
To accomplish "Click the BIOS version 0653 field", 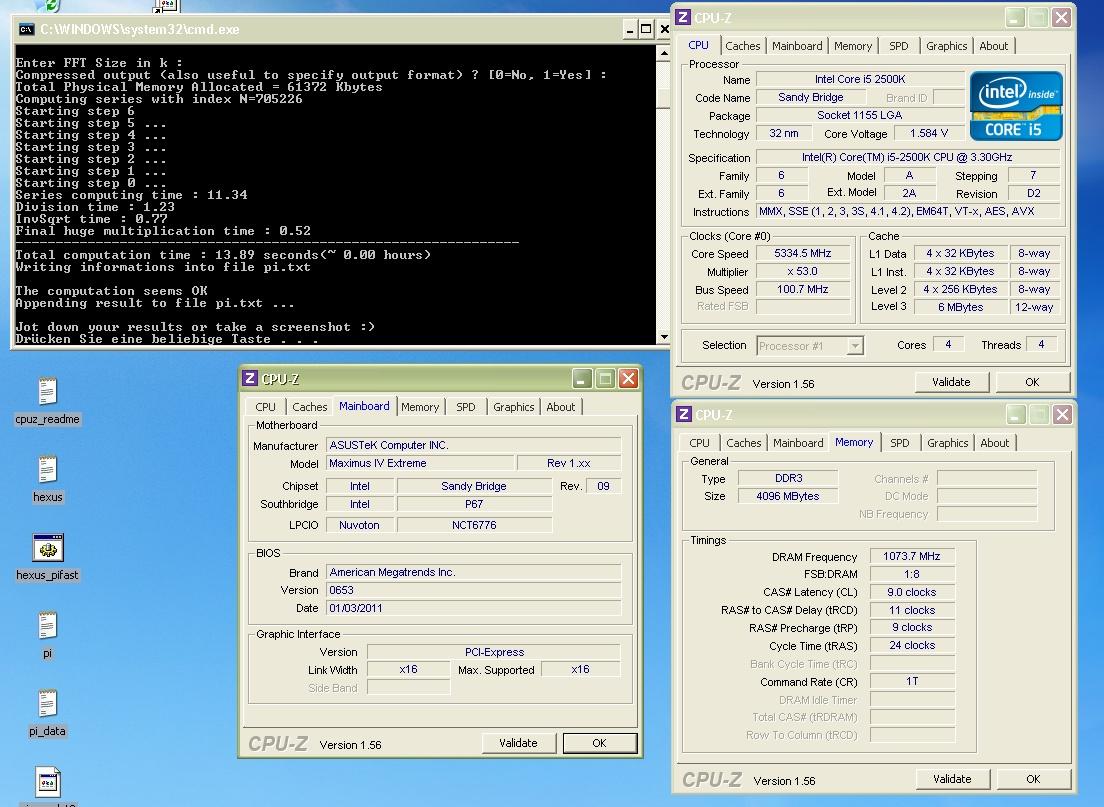I will pyautogui.click(x=474, y=590).
